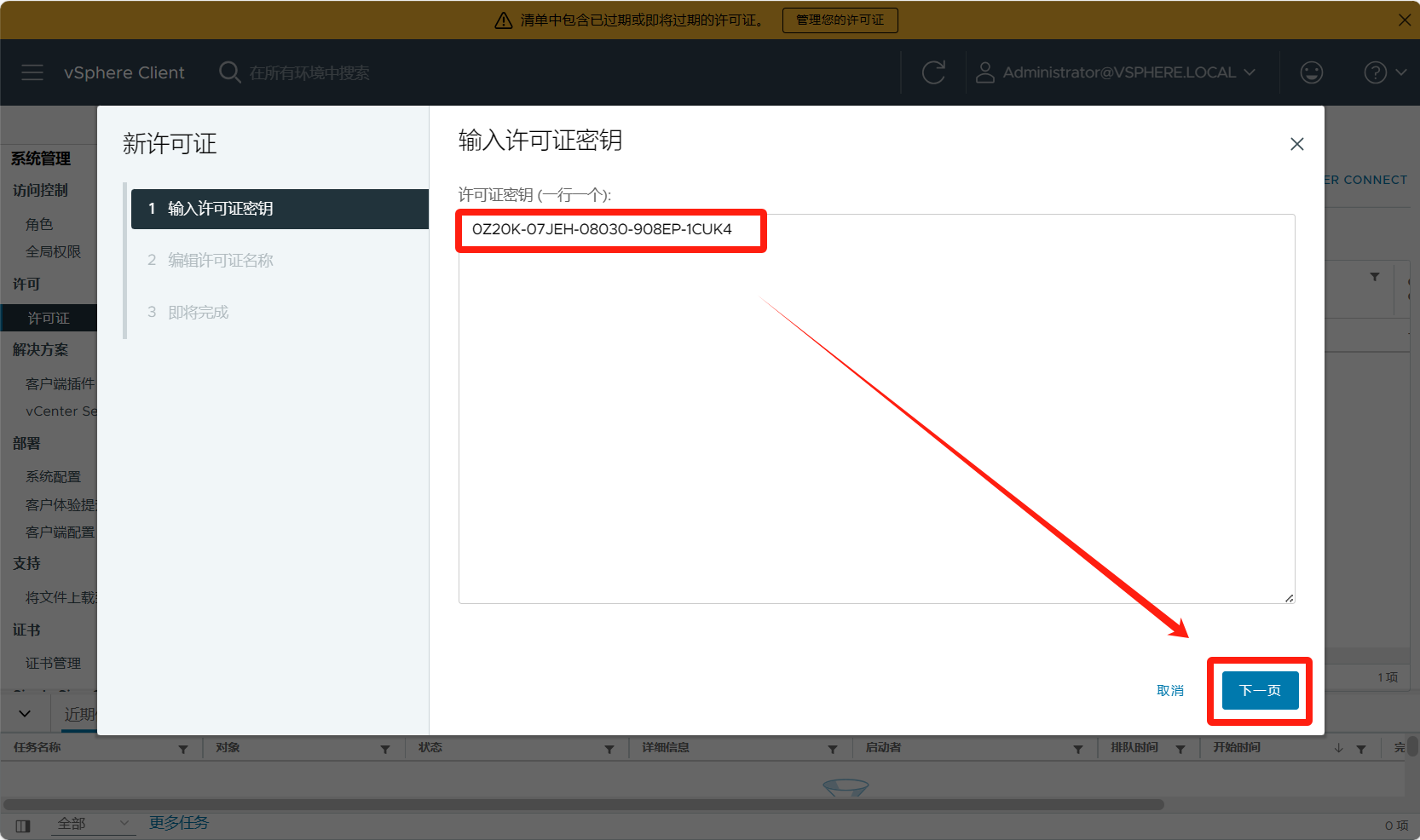Click the 取消 link
The image size is (1420, 840).
(x=1169, y=690)
